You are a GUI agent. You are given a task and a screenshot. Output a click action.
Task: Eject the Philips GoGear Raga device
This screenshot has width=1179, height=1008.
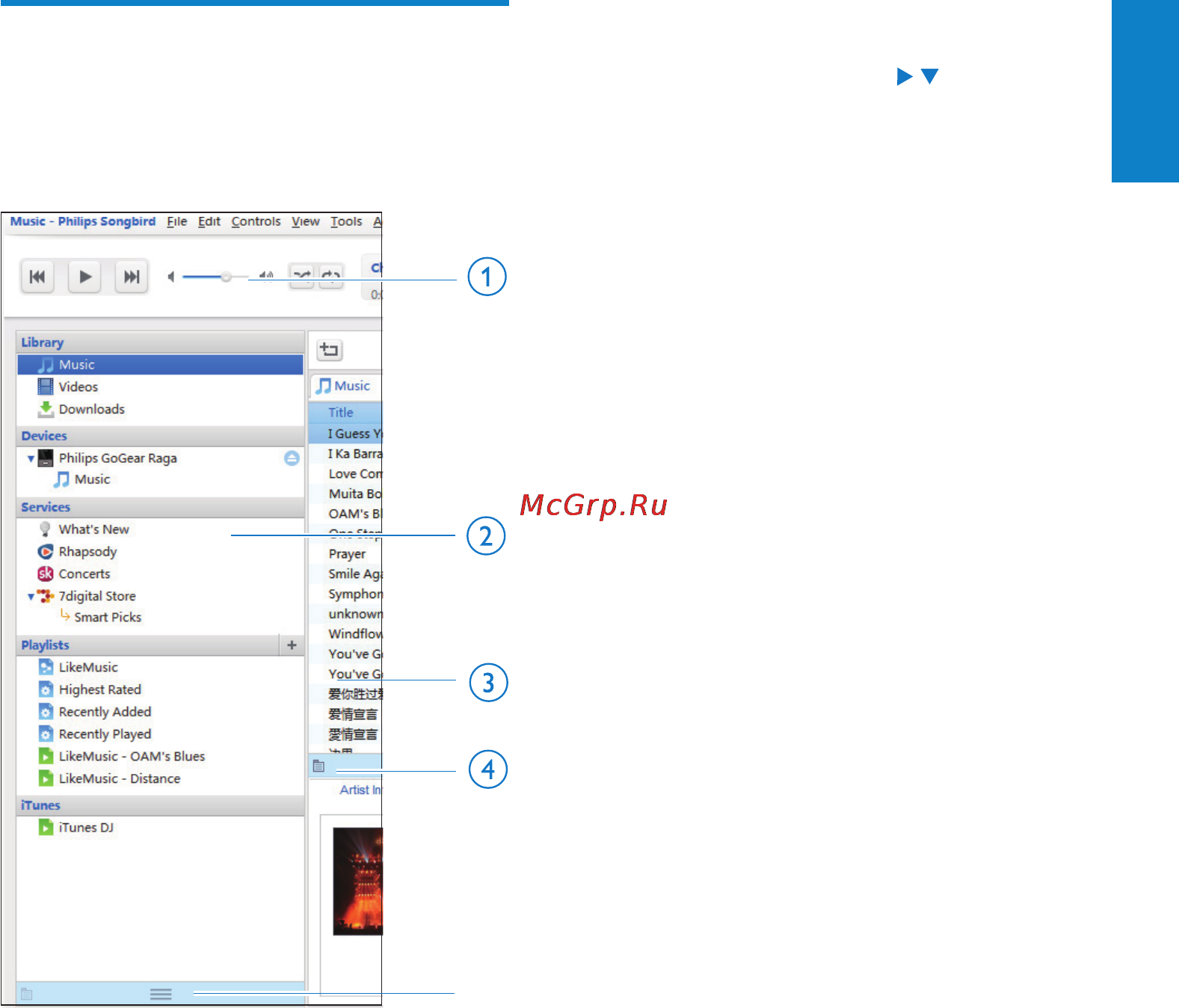point(292,458)
